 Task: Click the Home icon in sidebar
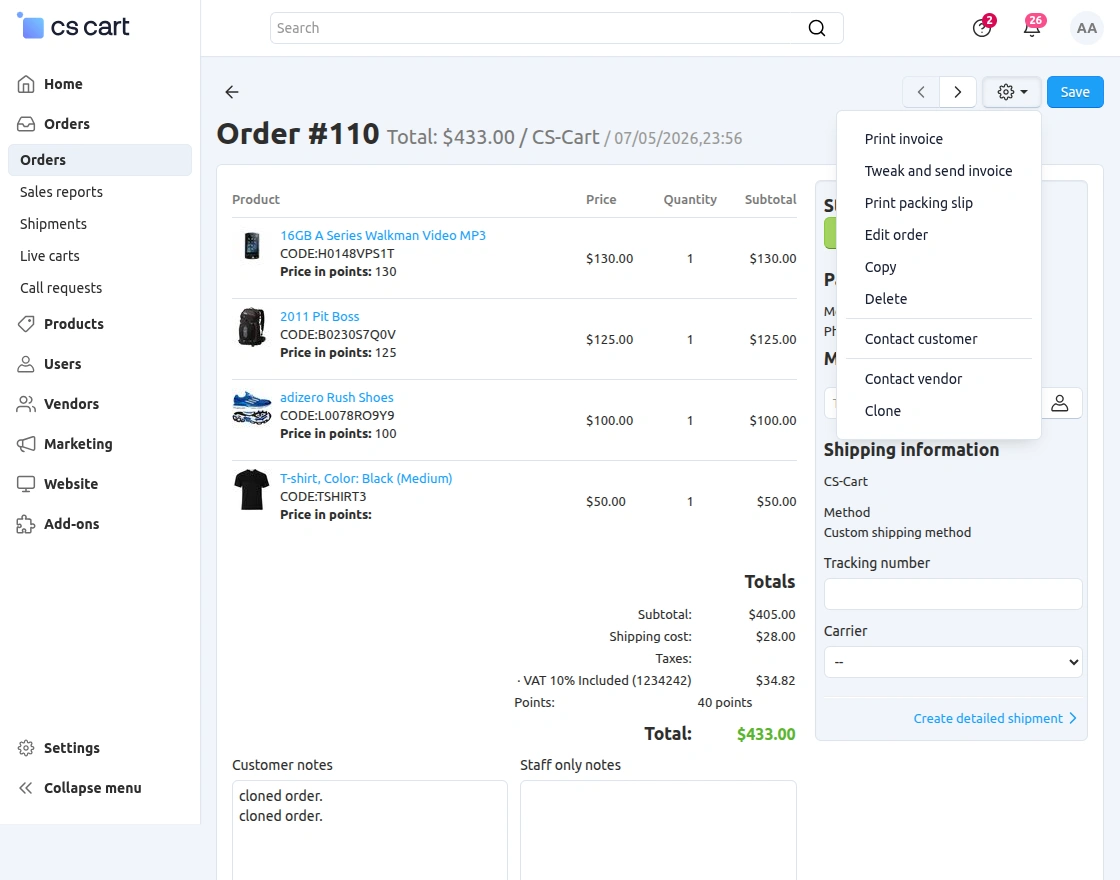26,84
